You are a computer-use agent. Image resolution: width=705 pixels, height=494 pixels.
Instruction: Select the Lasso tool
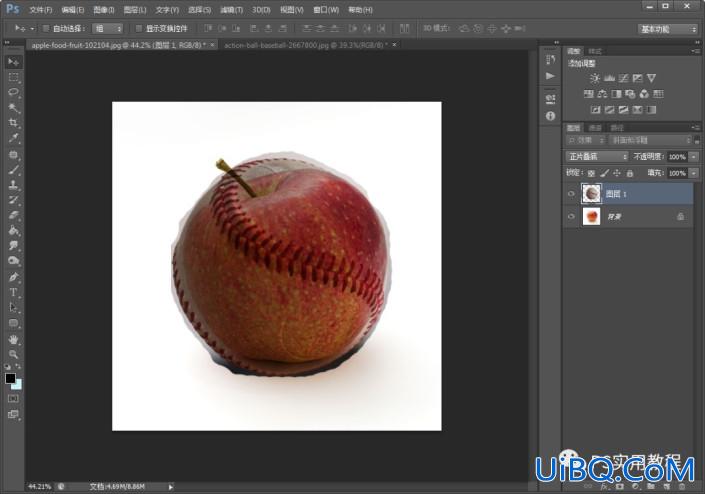coord(13,93)
